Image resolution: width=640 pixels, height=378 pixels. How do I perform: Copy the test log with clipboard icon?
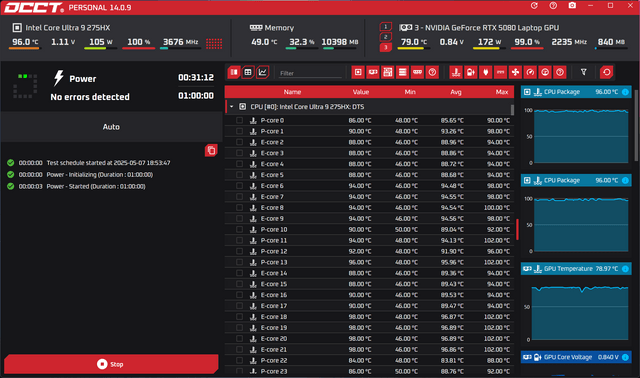tap(211, 150)
